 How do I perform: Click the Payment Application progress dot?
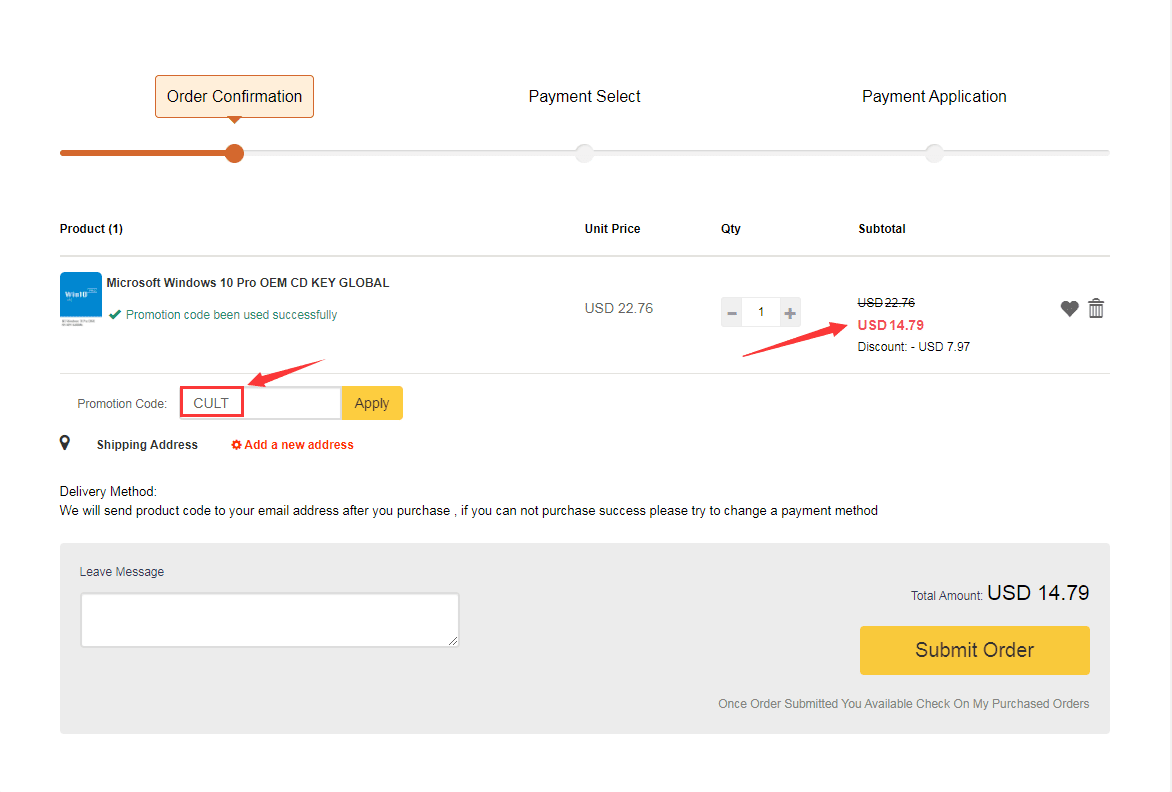934,153
